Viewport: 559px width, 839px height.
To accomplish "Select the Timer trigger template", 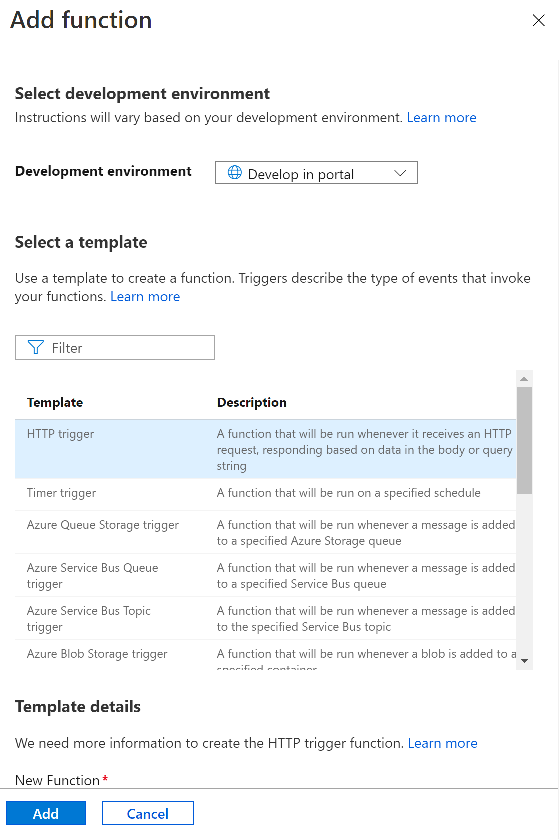I will tap(265, 493).
